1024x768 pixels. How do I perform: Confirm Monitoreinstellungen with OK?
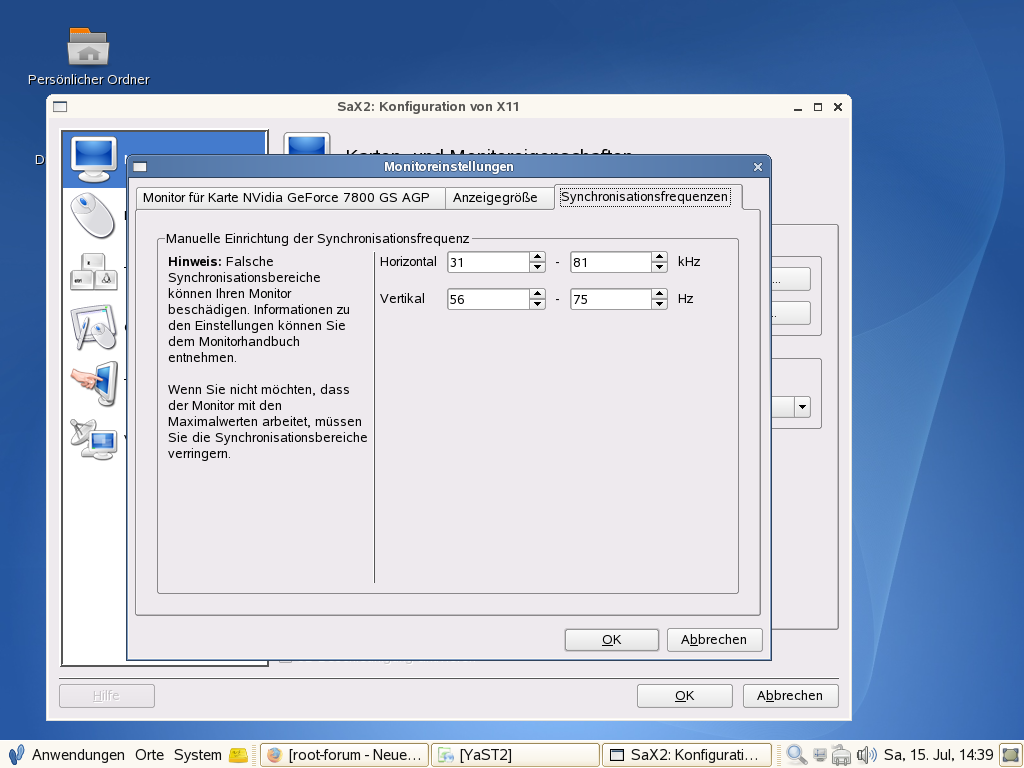pos(611,639)
